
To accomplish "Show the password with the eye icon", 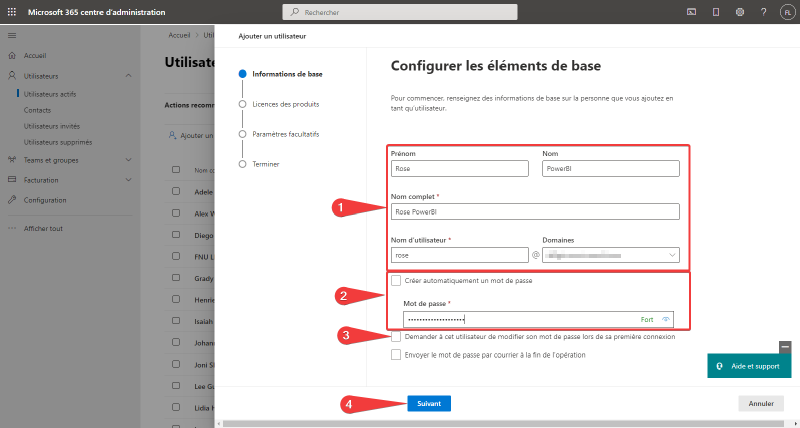I will coord(665,319).
